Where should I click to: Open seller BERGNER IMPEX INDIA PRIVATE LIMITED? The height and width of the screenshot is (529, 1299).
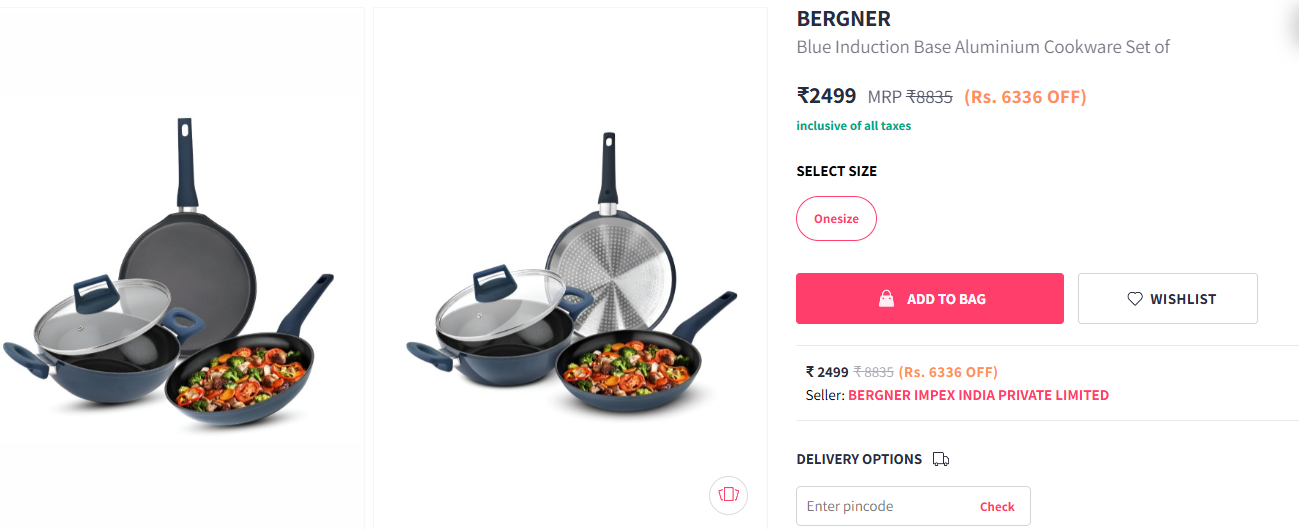[978, 395]
